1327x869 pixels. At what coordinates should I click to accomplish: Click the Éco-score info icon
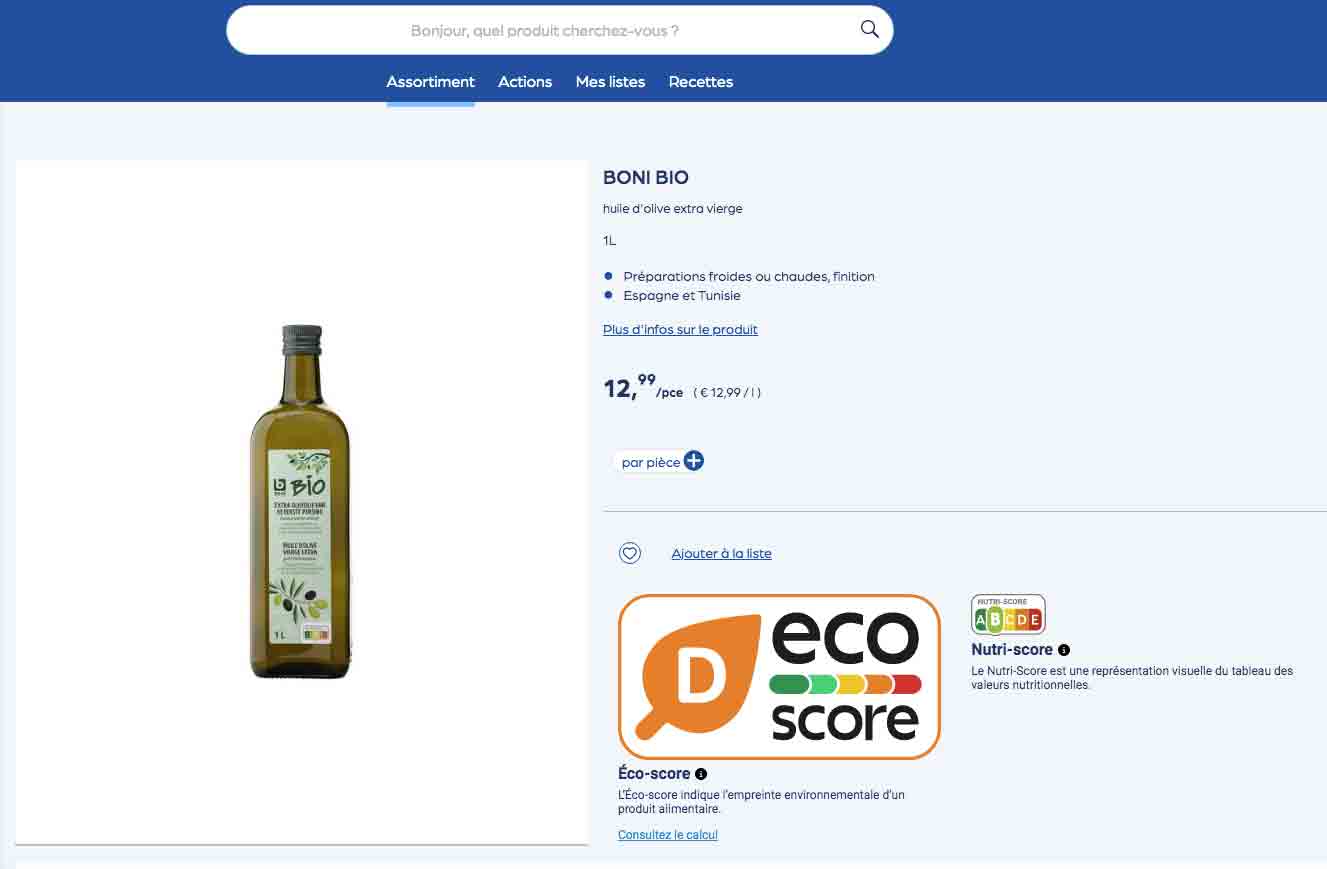coord(701,774)
